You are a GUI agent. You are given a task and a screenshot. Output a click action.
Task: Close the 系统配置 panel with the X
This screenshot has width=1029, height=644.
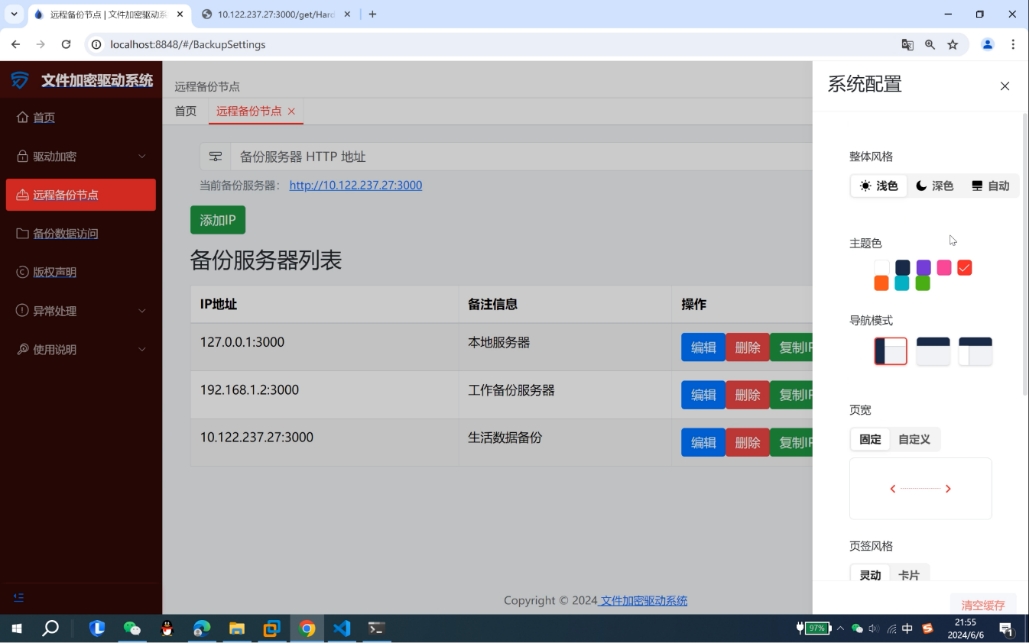[1005, 86]
